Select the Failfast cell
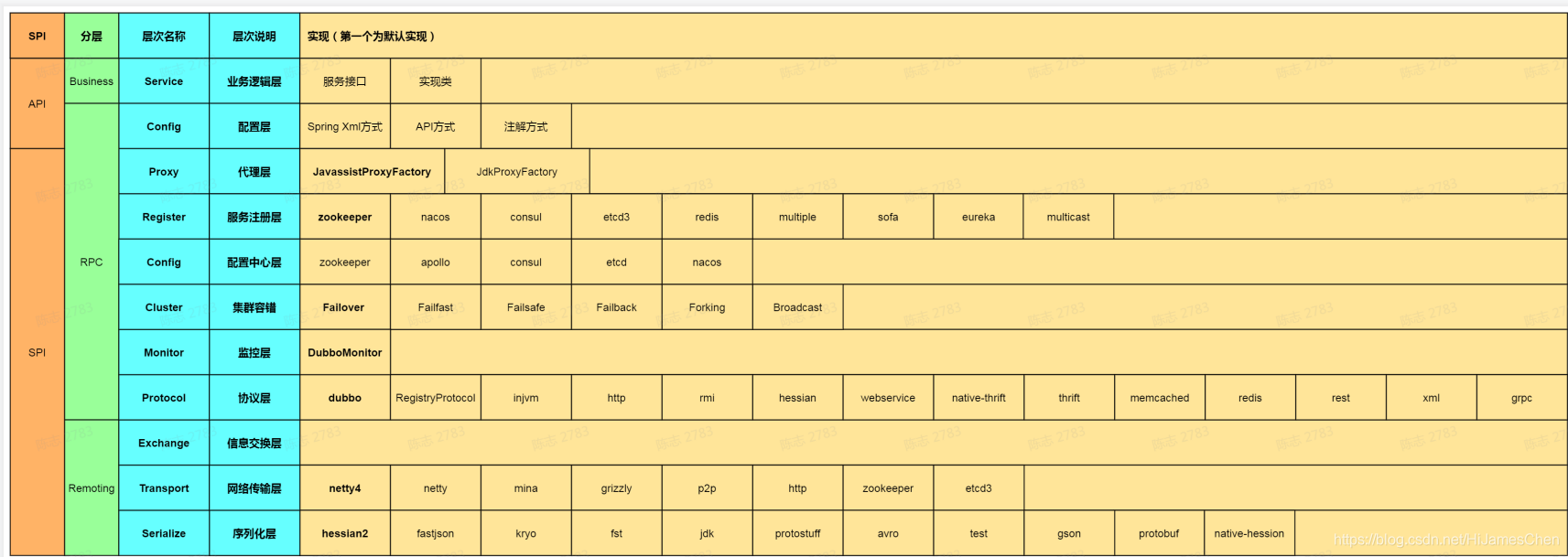 [x=436, y=308]
